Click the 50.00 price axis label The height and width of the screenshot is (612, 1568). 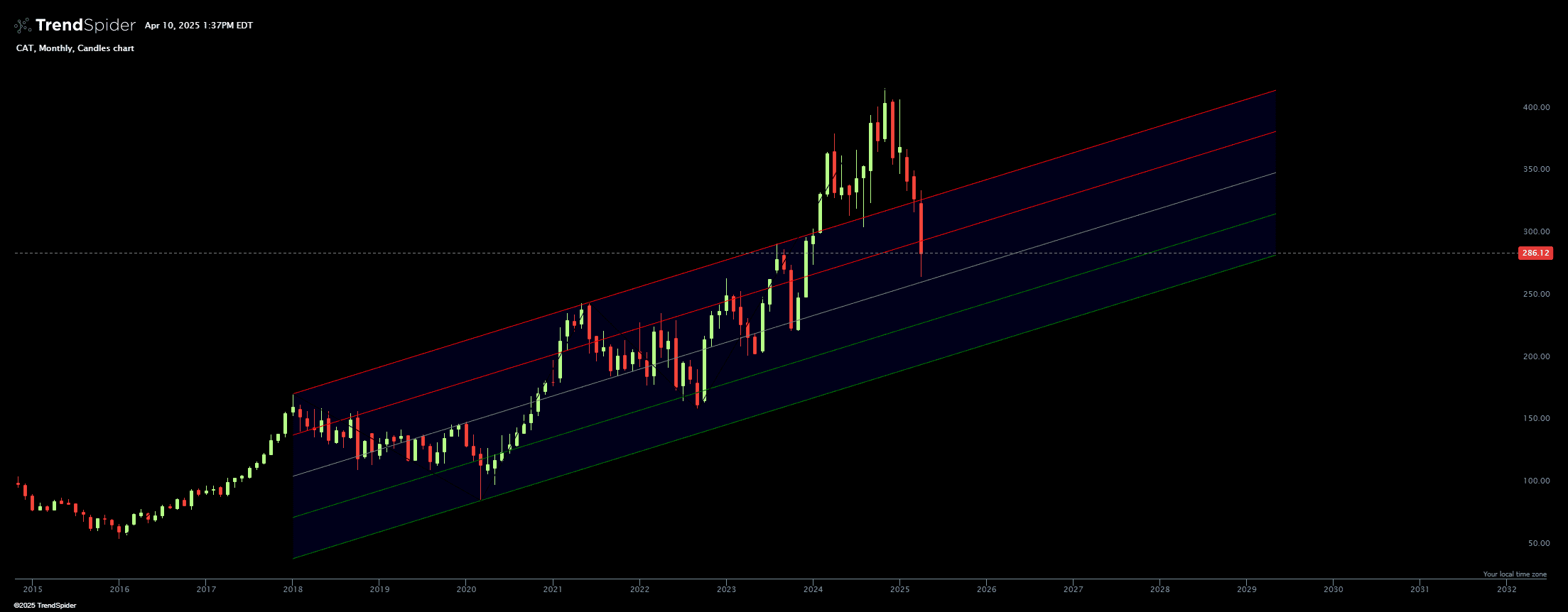(1539, 543)
